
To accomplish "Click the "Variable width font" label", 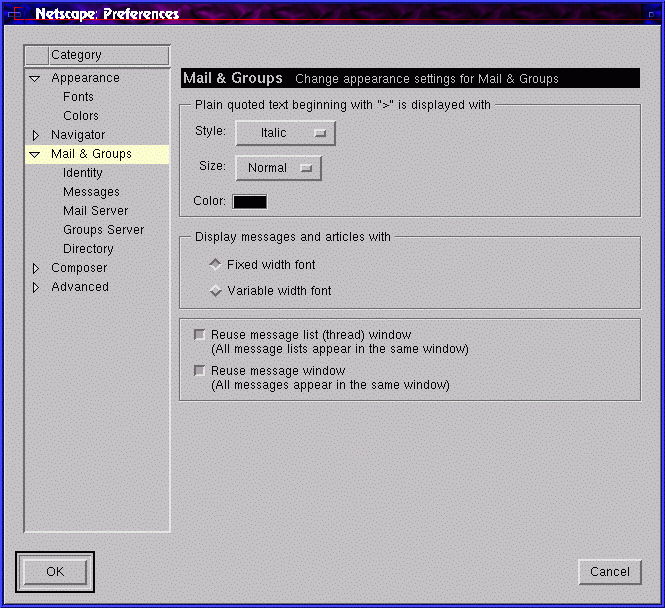I will click(279, 291).
